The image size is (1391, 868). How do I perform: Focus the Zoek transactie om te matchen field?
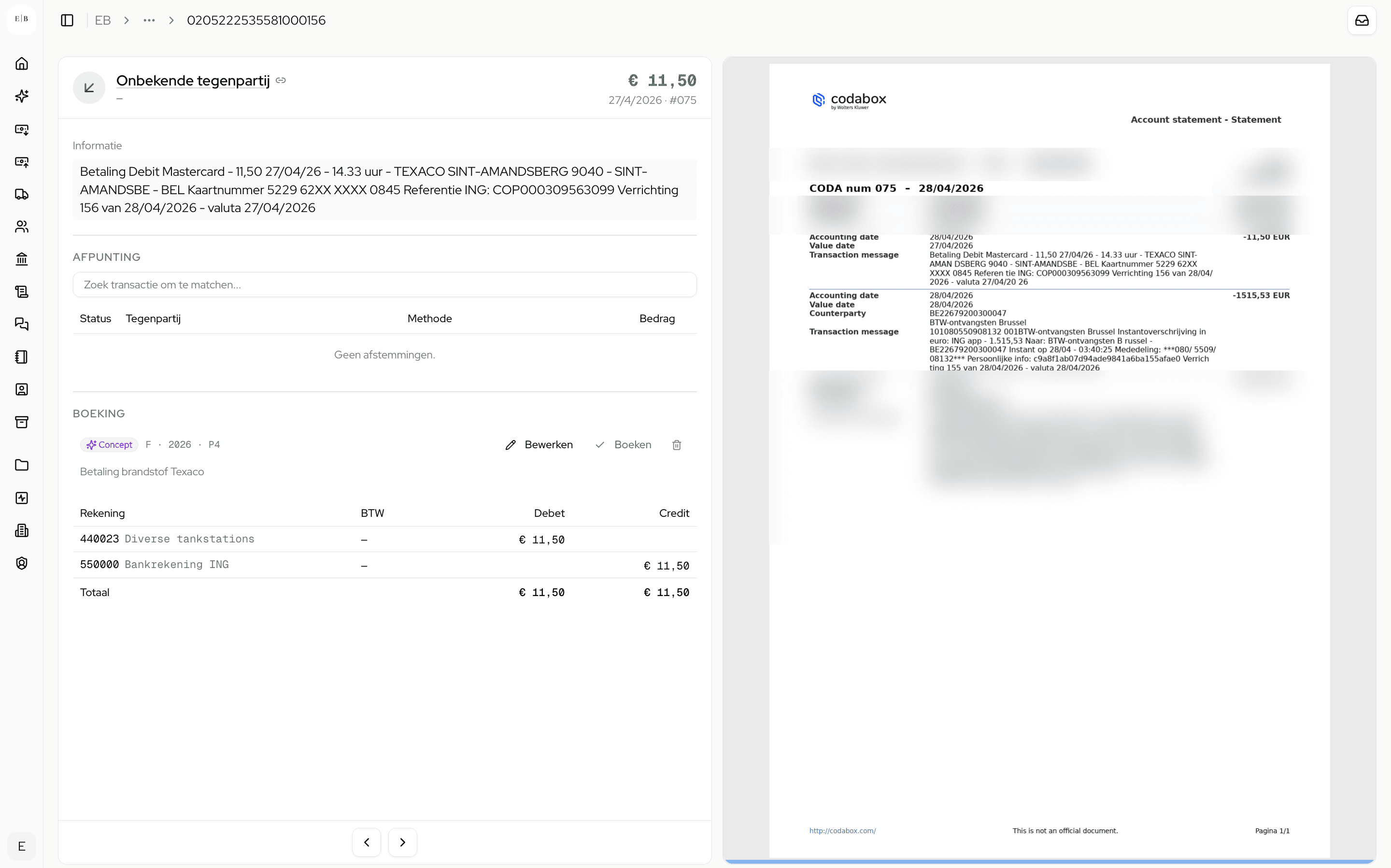[384, 285]
